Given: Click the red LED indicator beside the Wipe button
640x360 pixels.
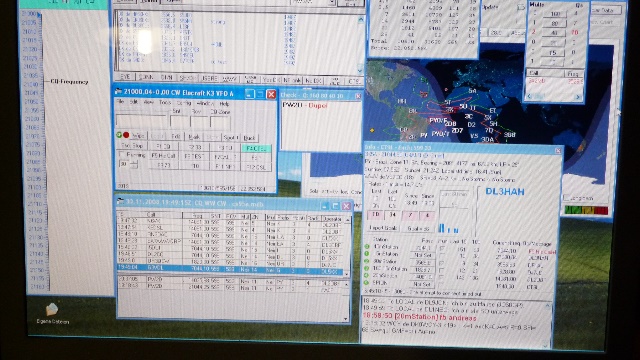Looking at the screenshot, I should [126, 135].
